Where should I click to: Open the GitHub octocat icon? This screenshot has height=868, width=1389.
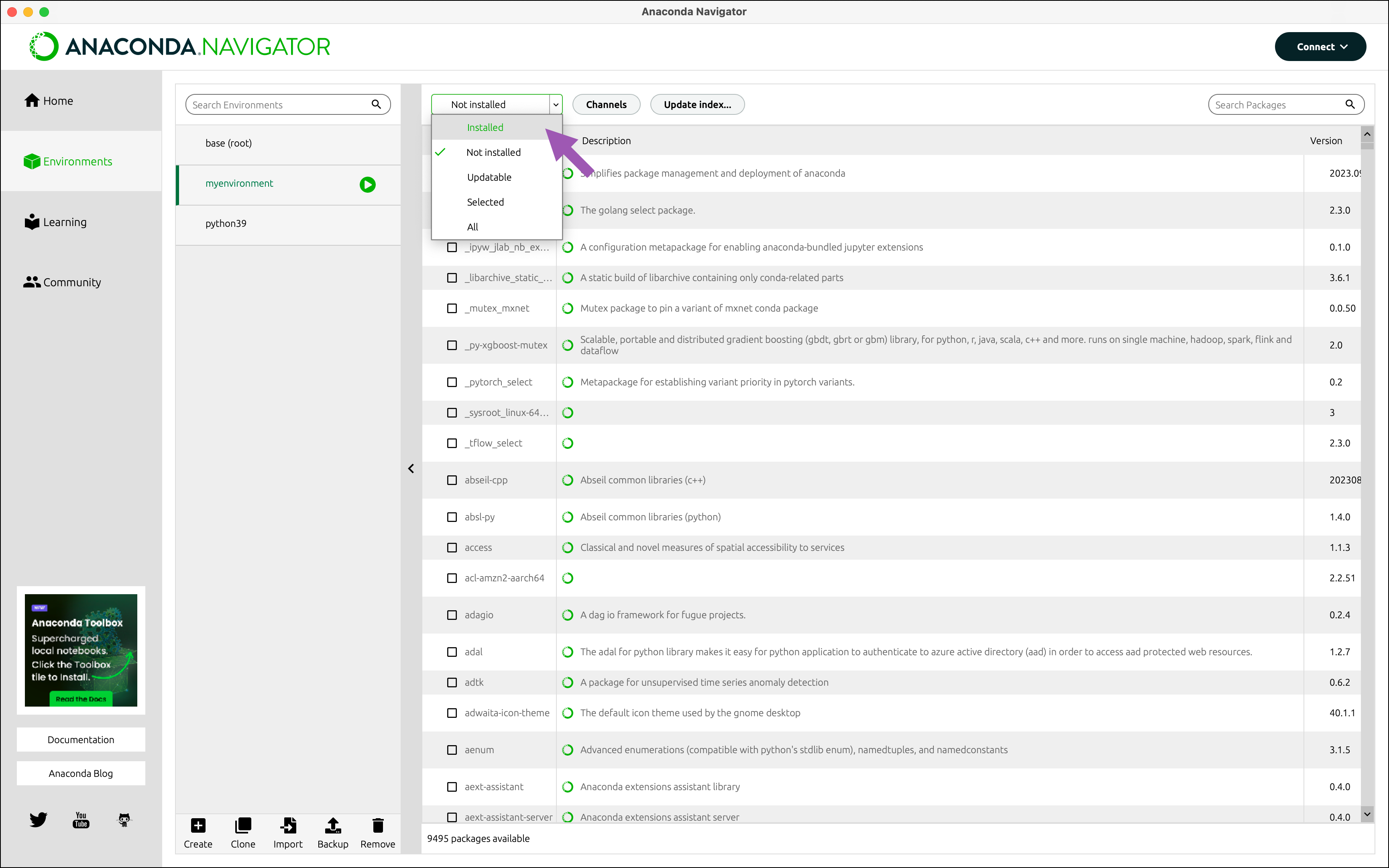[x=124, y=819]
